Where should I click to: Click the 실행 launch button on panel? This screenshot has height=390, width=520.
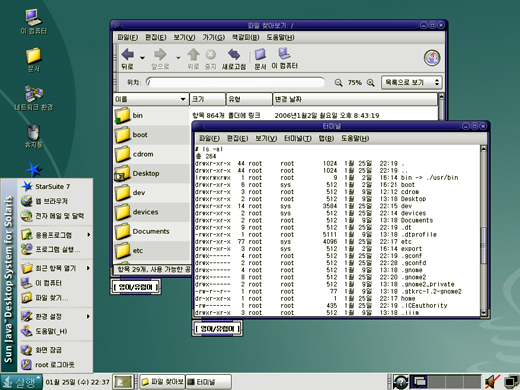pyautogui.click(x=21, y=382)
